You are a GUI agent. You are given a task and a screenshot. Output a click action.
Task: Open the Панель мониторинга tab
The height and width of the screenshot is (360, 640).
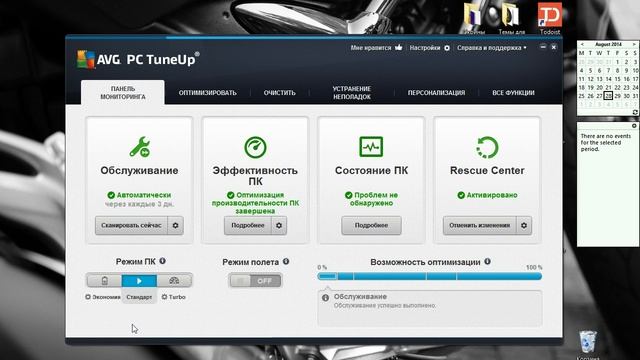(123, 93)
